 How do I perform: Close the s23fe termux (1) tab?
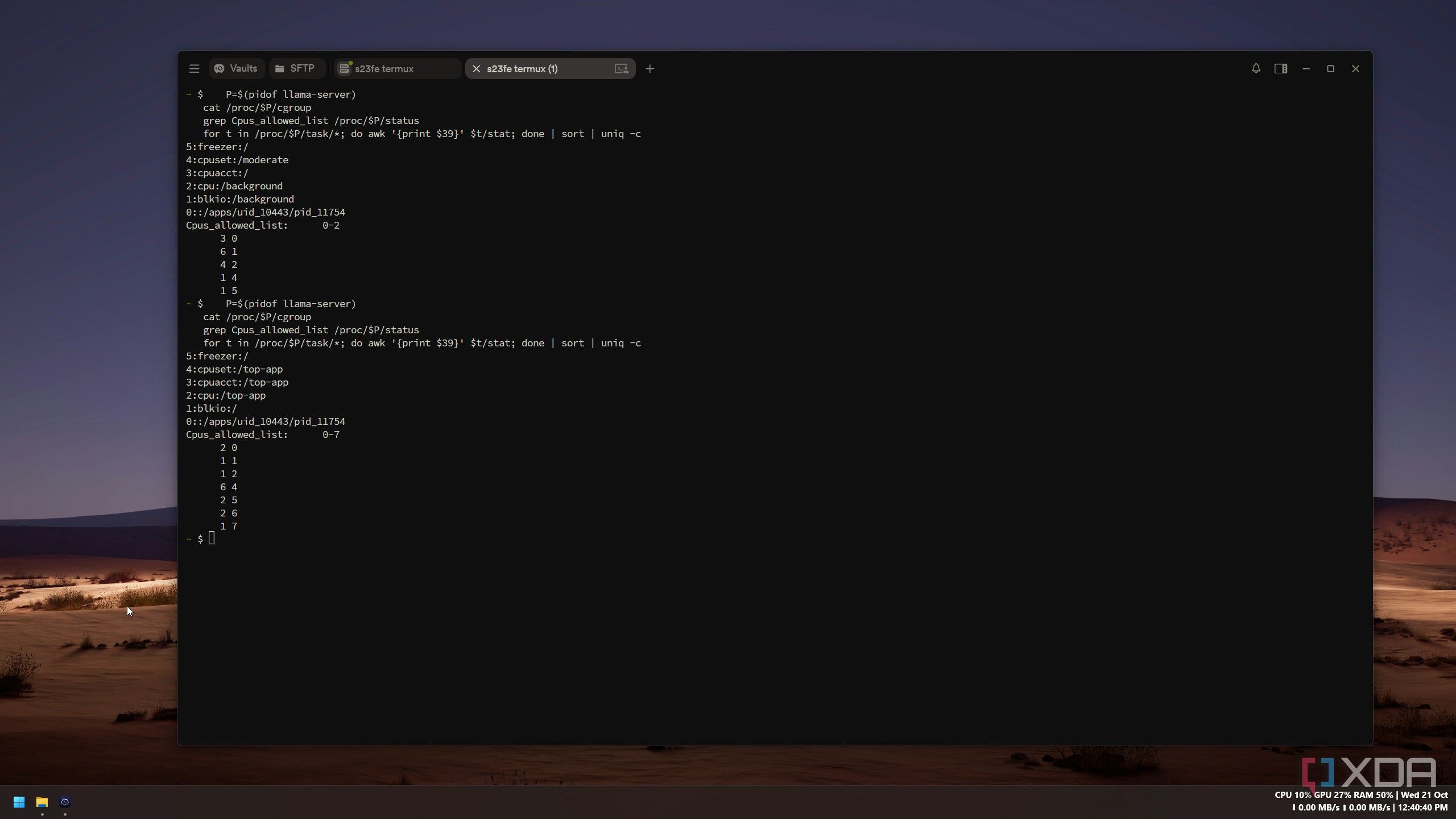476,69
